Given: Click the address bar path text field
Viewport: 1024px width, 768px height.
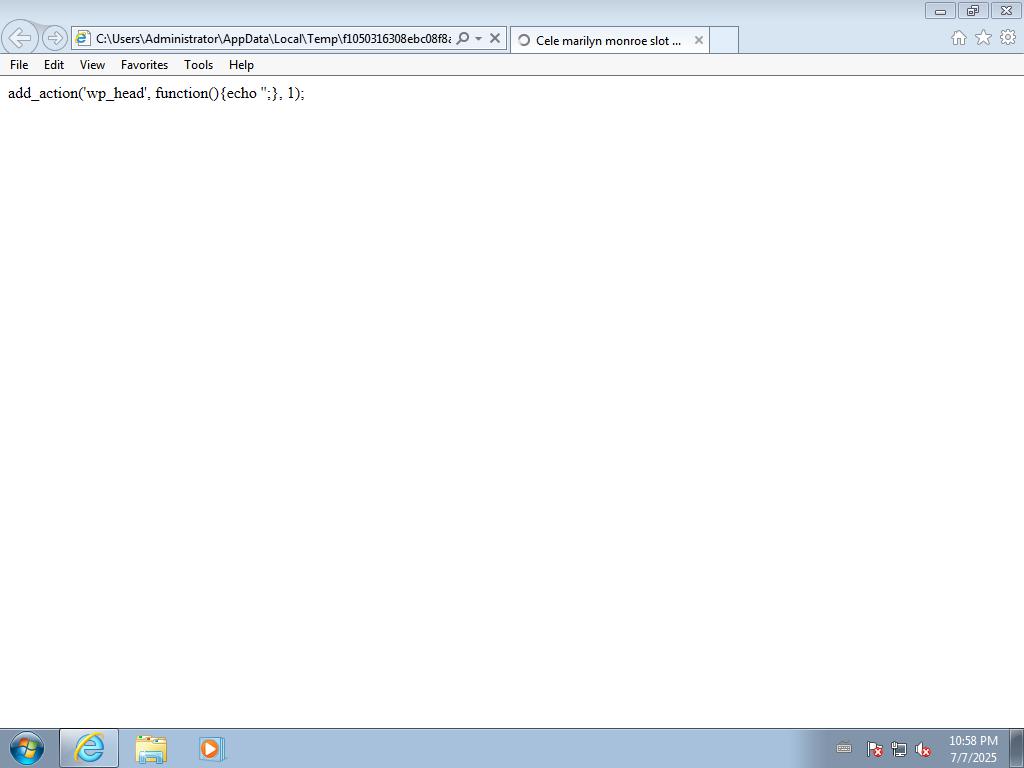Looking at the screenshot, I should [x=273, y=39].
